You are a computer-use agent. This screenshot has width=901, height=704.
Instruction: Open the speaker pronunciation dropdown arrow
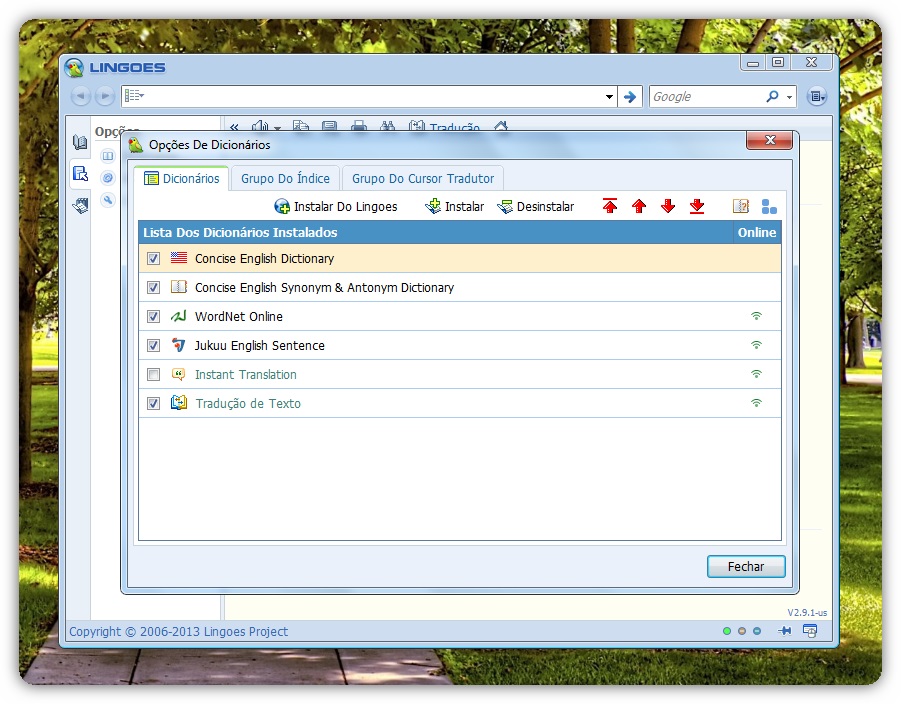278,128
